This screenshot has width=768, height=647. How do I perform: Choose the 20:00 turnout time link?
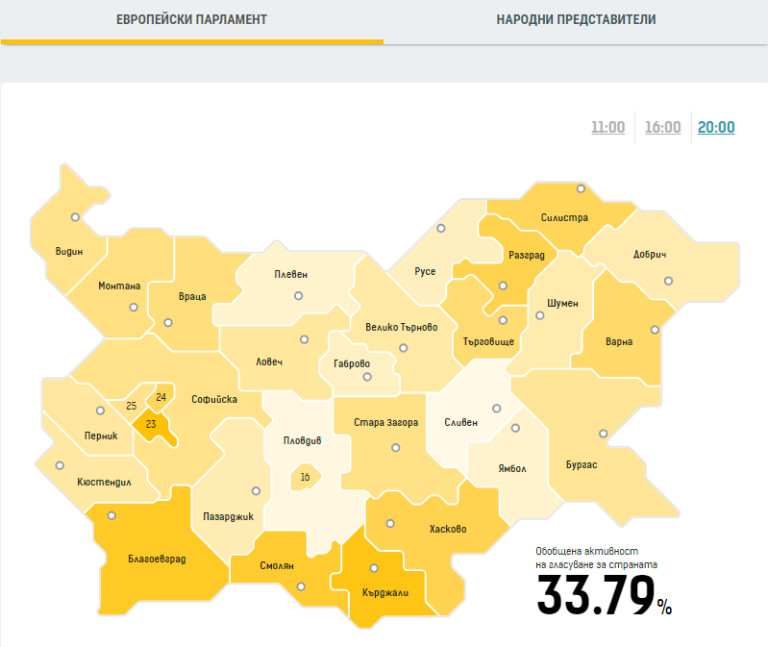pos(716,128)
